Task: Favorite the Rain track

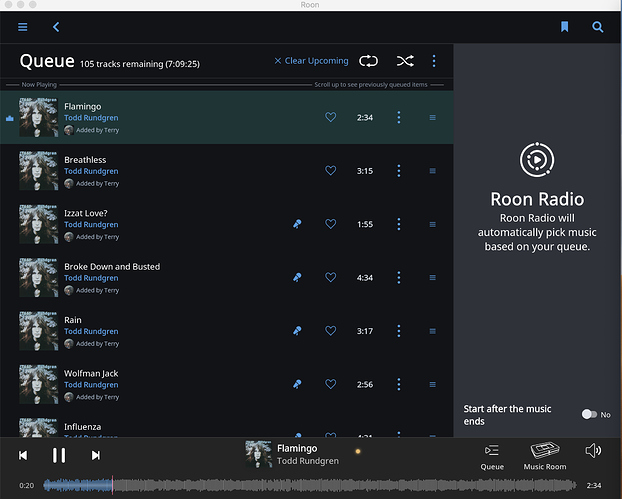Action: click(330, 331)
